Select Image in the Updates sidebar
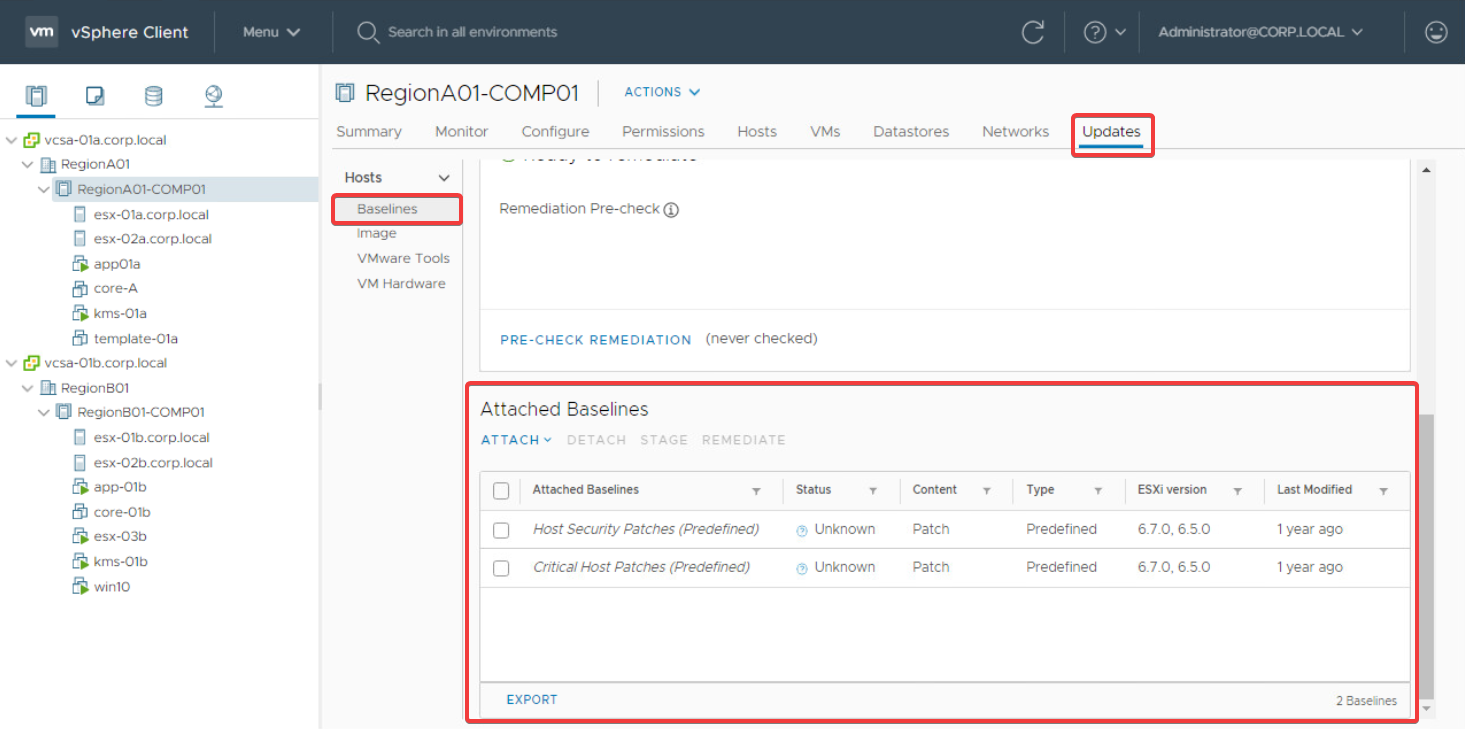This screenshot has height=729, width=1465. coord(376,234)
